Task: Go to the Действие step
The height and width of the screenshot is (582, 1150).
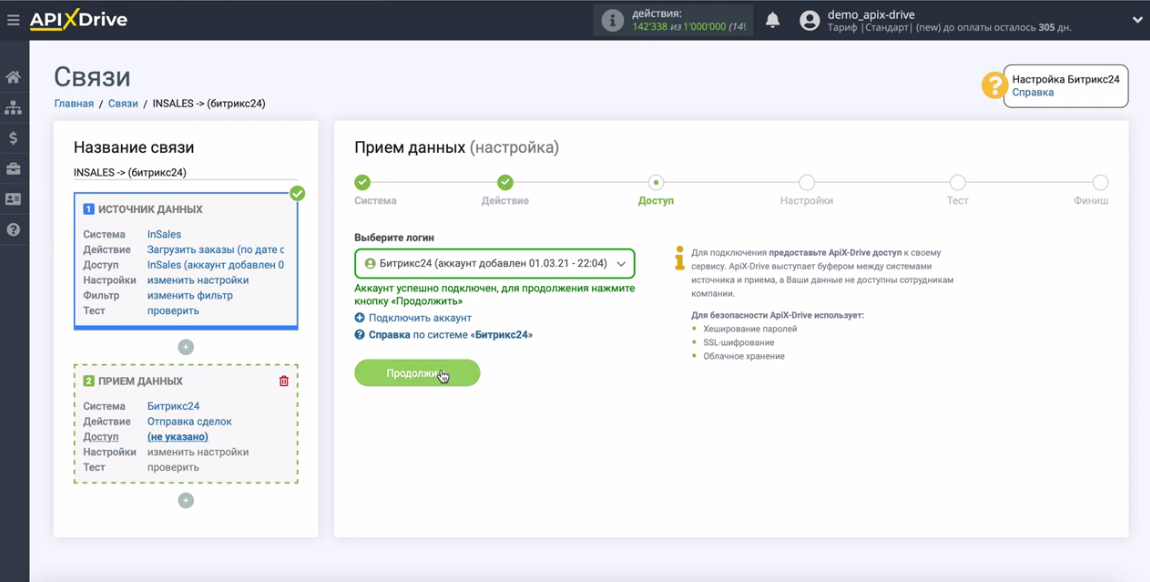Action: coord(505,183)
